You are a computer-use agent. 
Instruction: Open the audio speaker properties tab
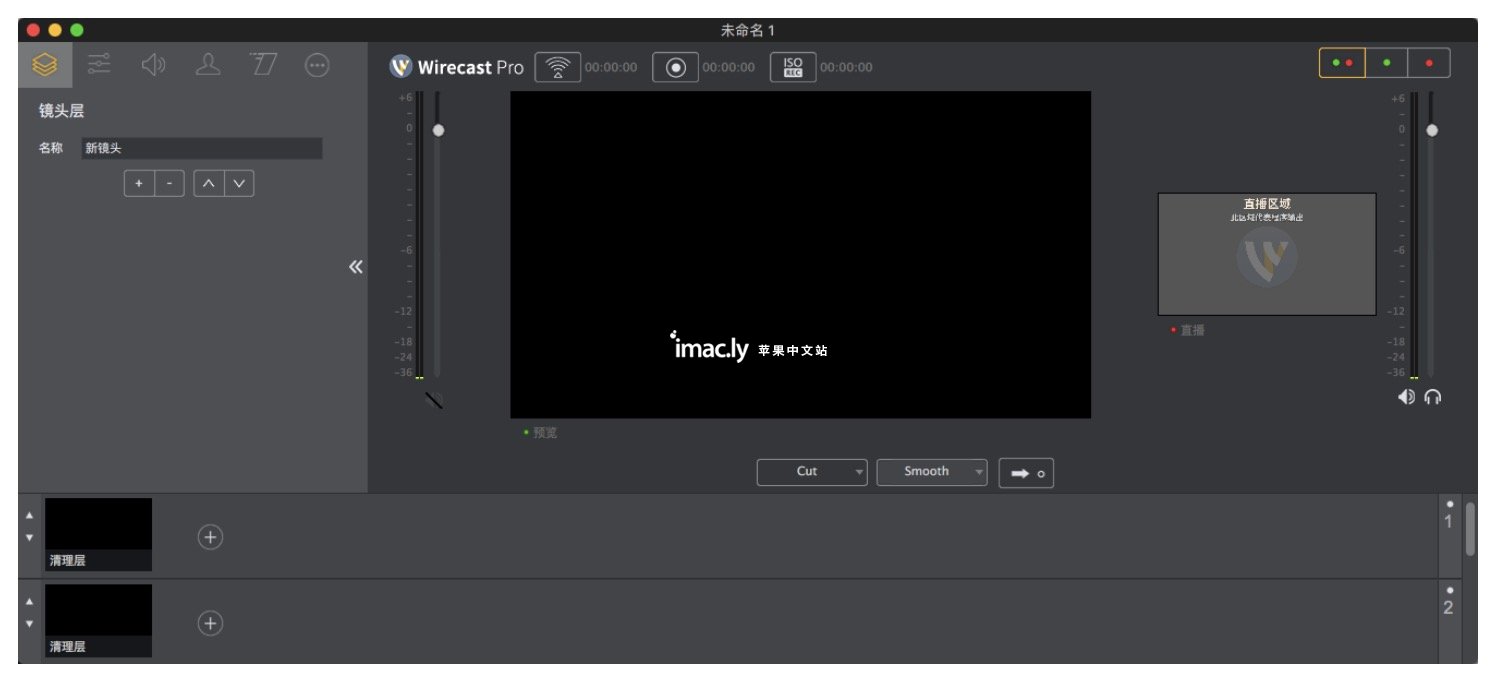tap(153, 66)
